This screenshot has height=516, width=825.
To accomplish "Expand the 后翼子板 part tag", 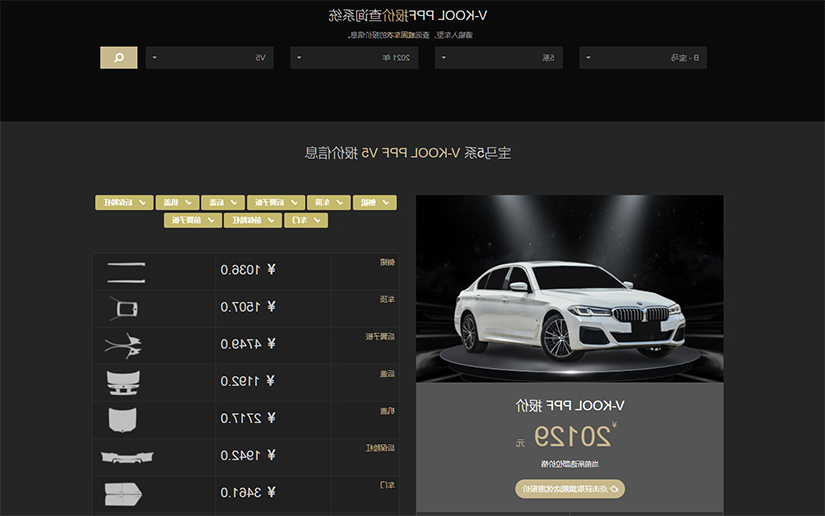I will click(x=276, y=203).
